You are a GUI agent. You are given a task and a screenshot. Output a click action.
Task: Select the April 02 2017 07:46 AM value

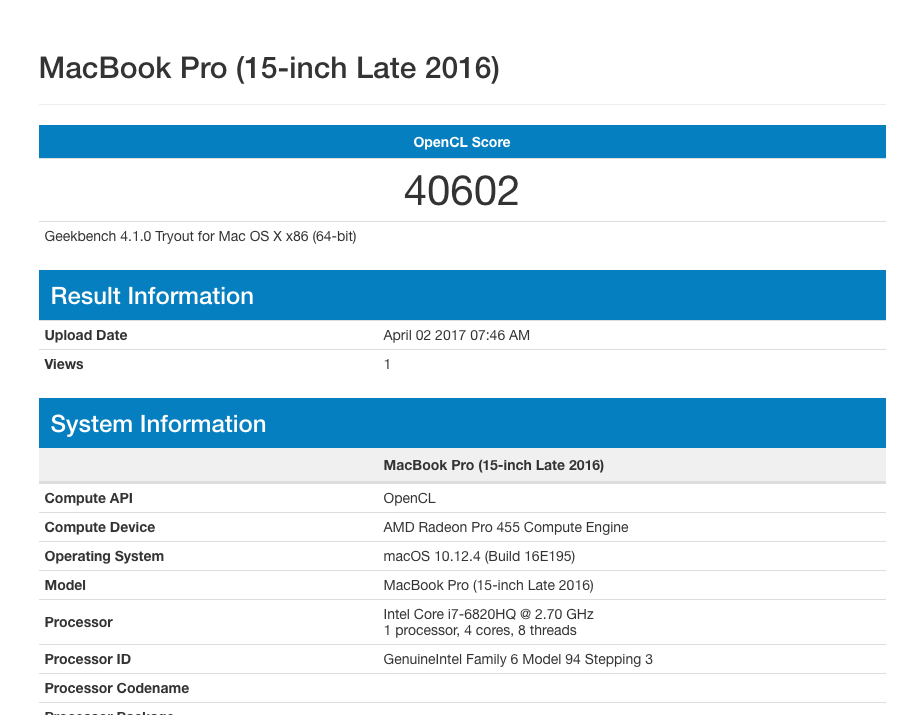coord(456,335)
